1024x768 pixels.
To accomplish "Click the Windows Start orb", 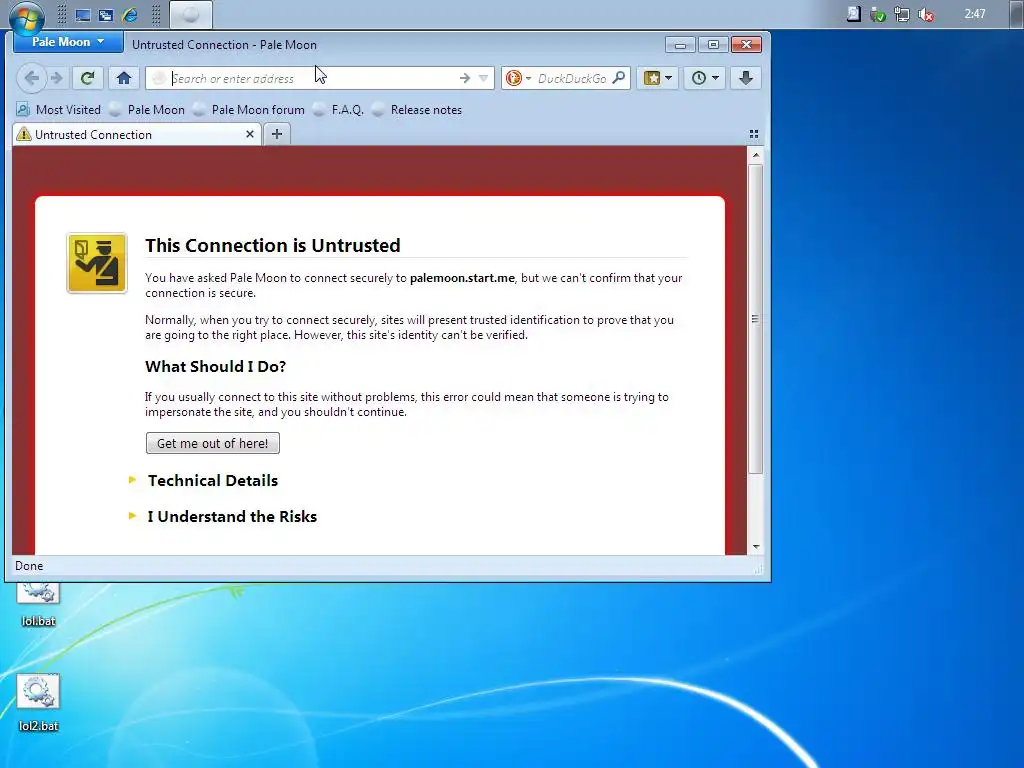I will [x=27, y=17].
